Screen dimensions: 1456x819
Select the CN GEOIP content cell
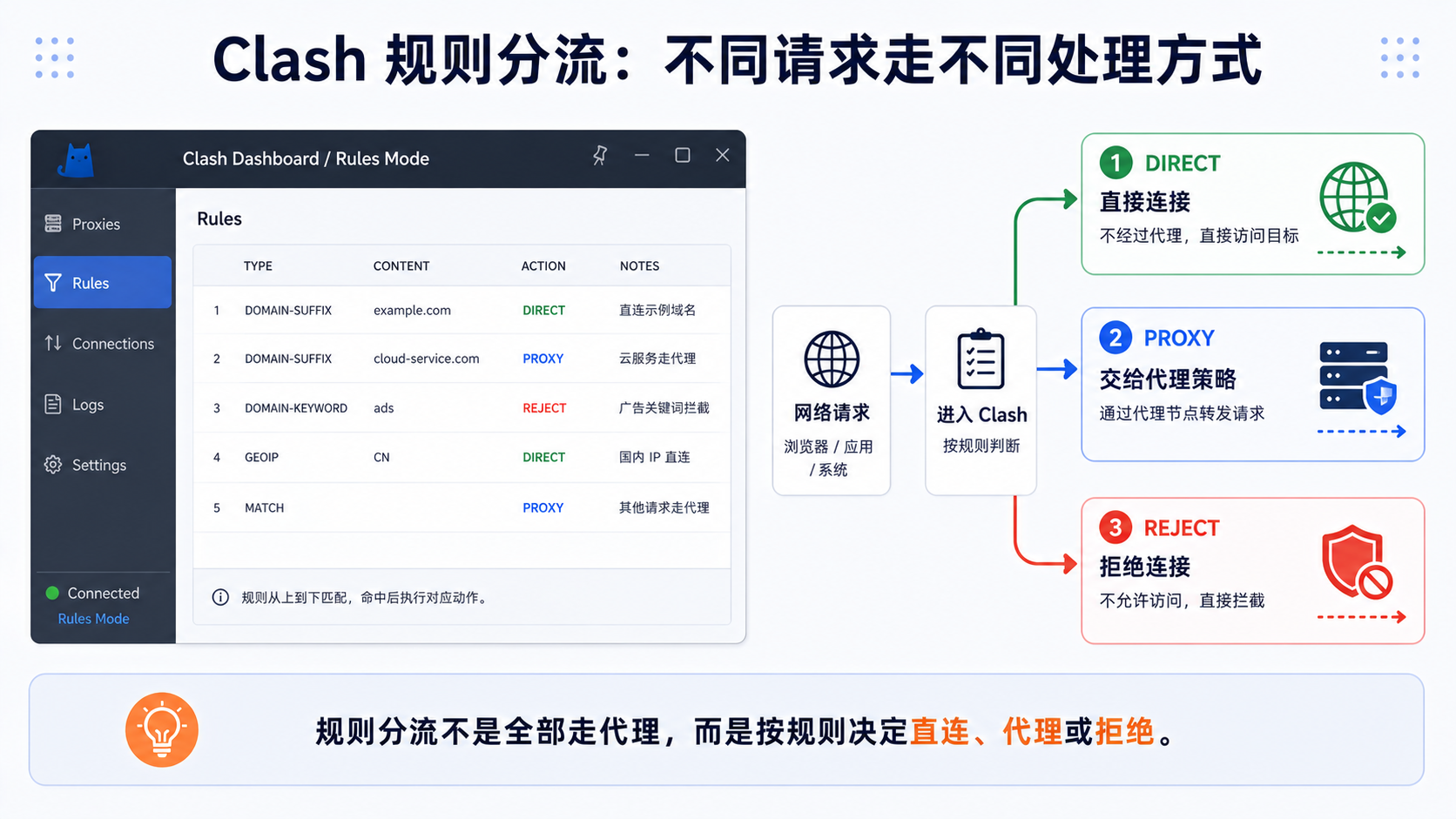point(381,458)
